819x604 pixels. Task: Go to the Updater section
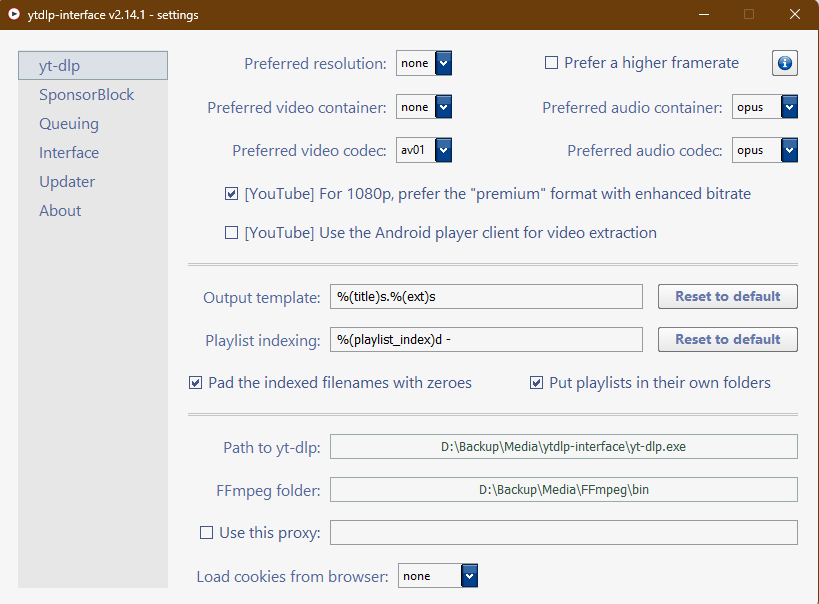(67, 182)
